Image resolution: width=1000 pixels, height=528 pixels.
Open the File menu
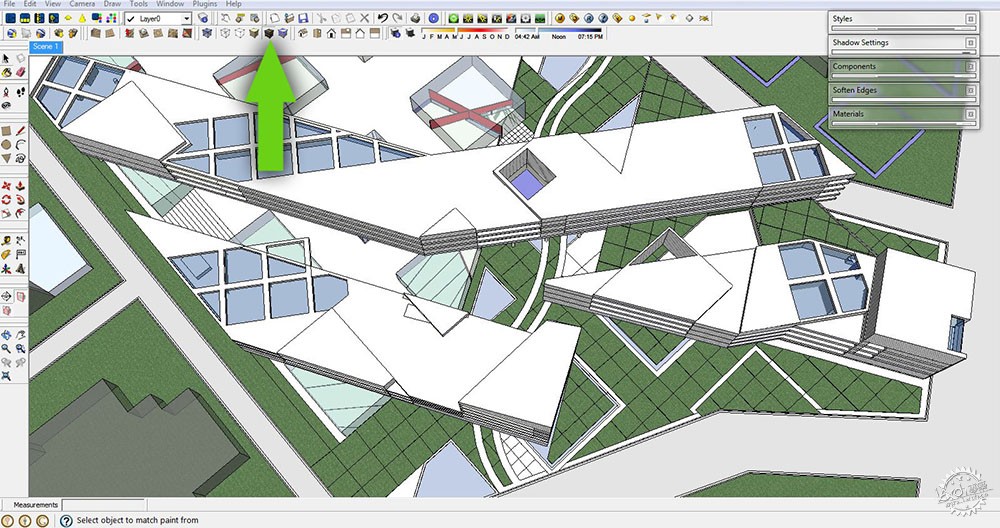(x=10, y=3)
